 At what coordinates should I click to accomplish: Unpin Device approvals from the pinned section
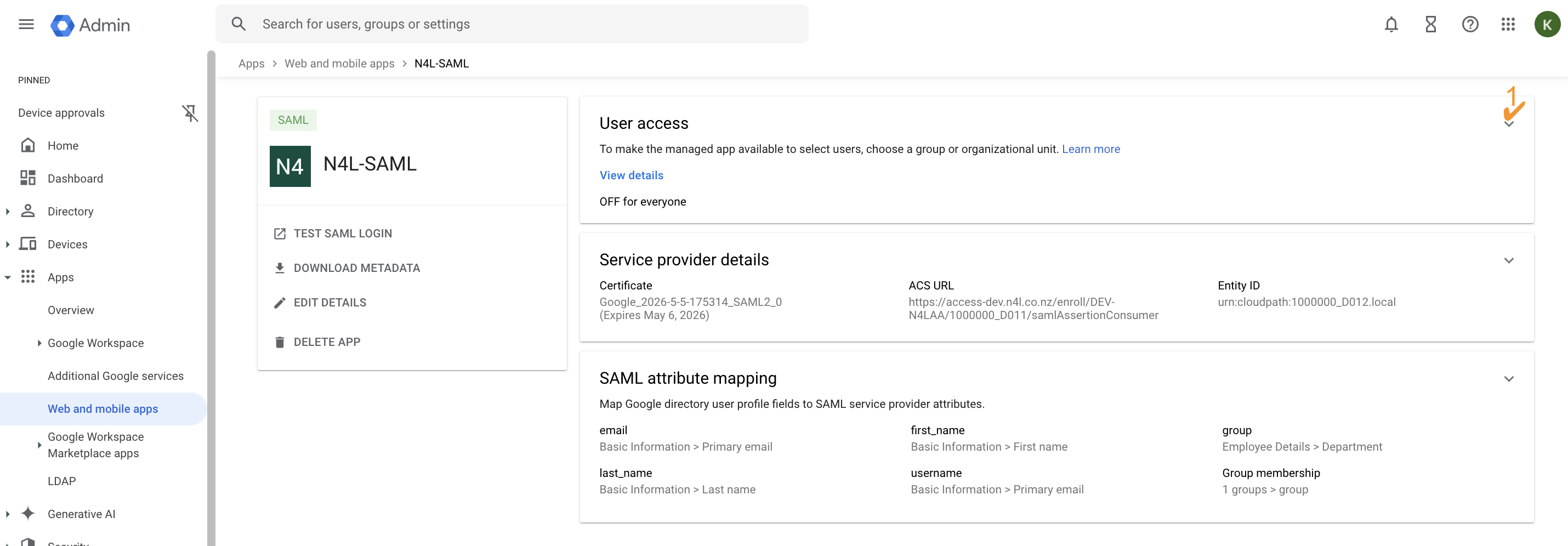(190, 113)
